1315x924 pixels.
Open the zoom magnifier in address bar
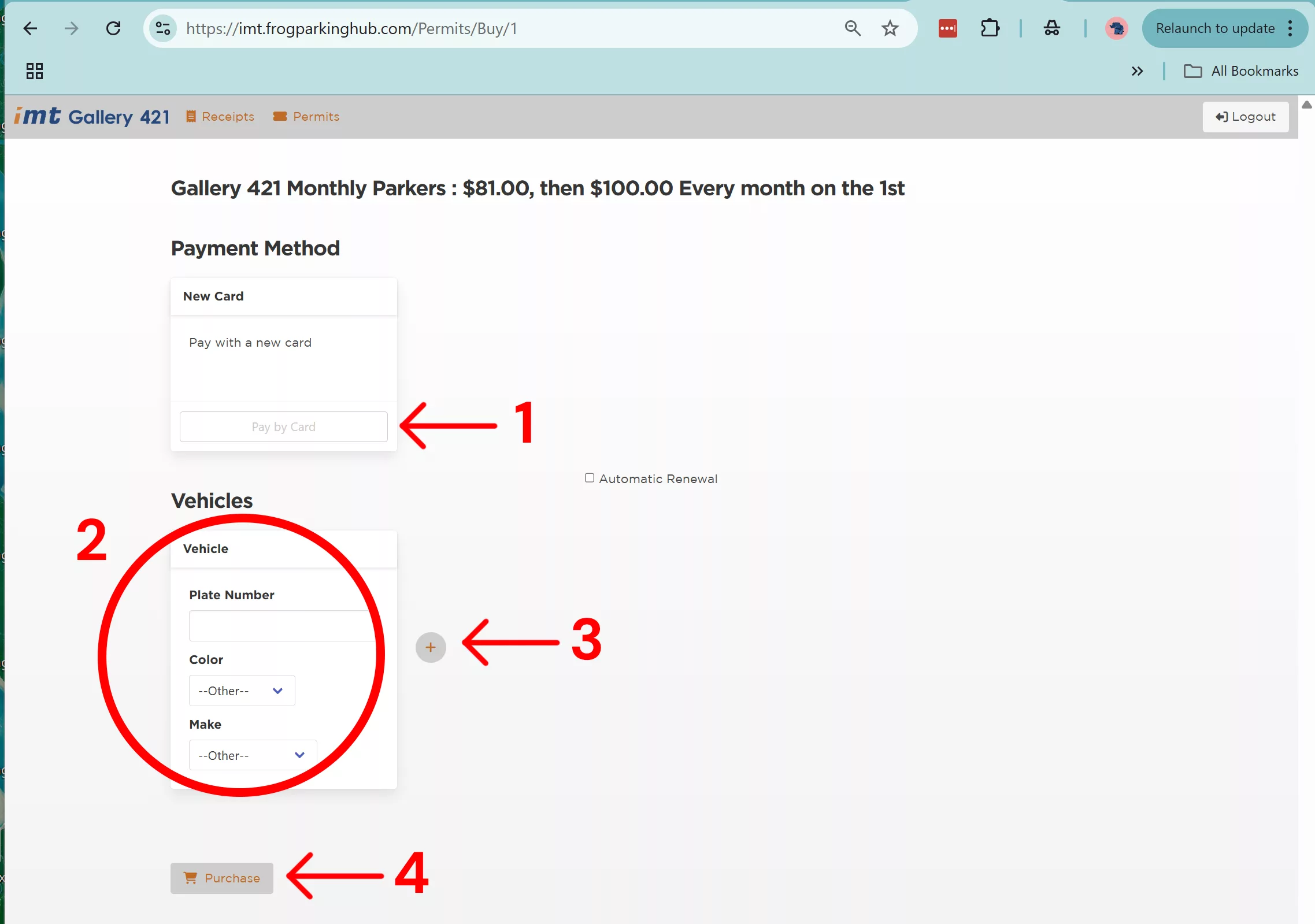(x=853, y=28)
